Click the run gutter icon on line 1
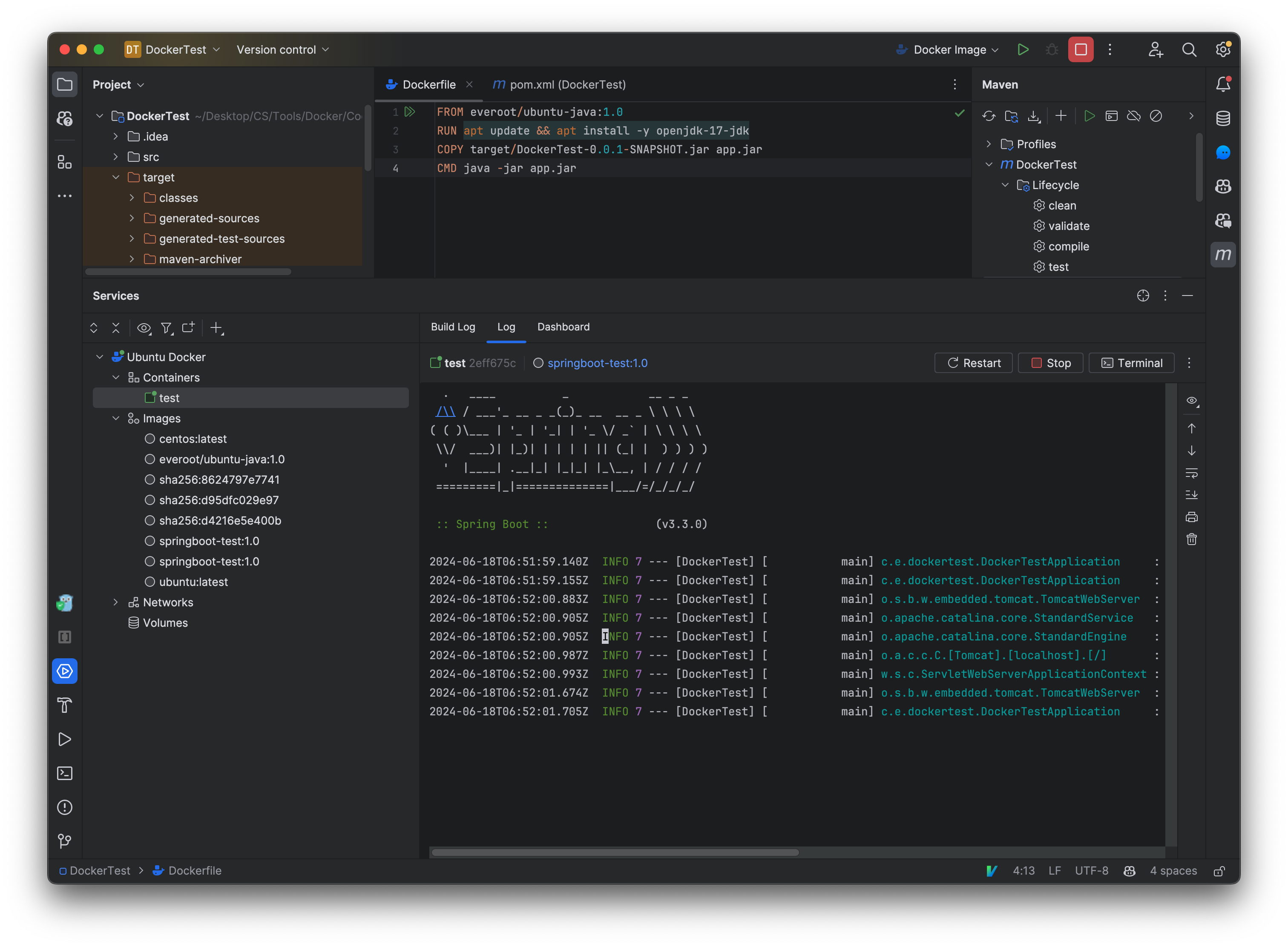 click(409, 112)
